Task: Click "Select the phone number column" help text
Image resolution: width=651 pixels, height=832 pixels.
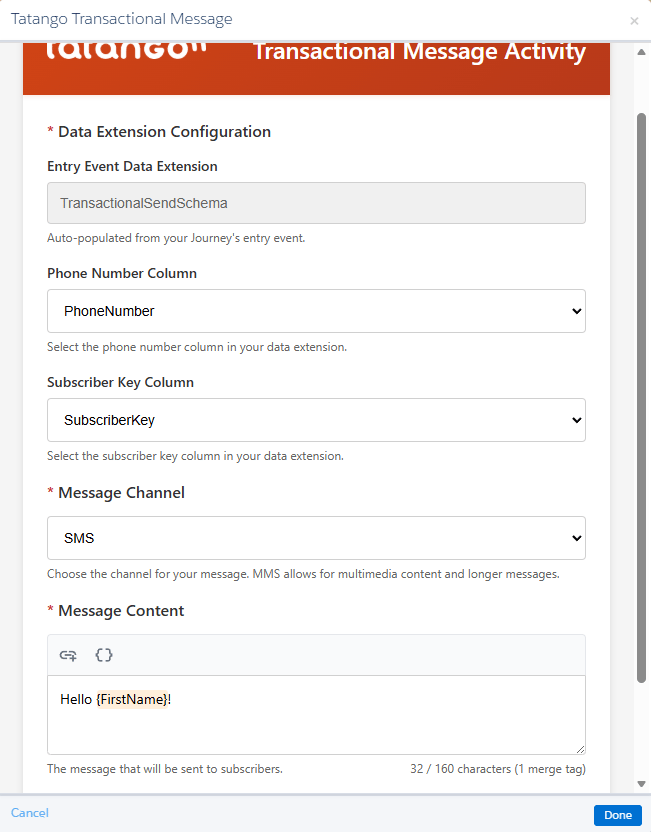Action: tap(197, 347)
